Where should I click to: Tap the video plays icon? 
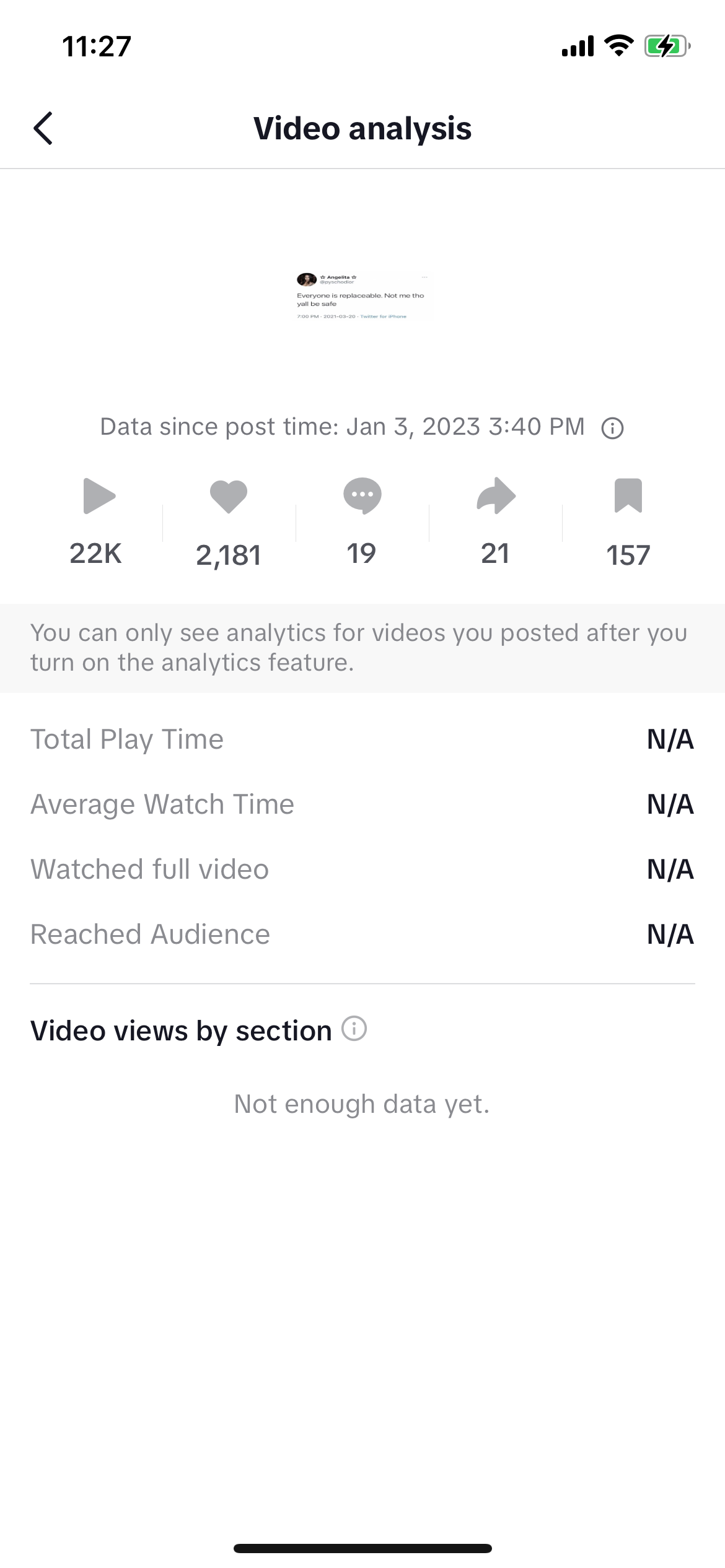coord(99,495)
